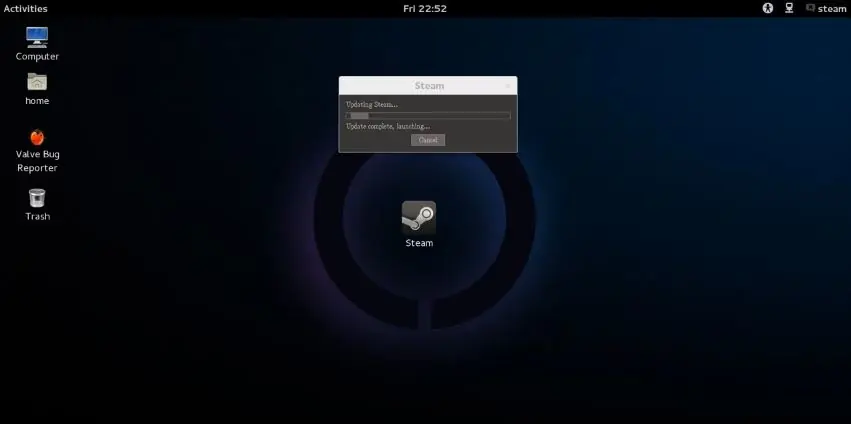Cancel the Steam update

428,140
